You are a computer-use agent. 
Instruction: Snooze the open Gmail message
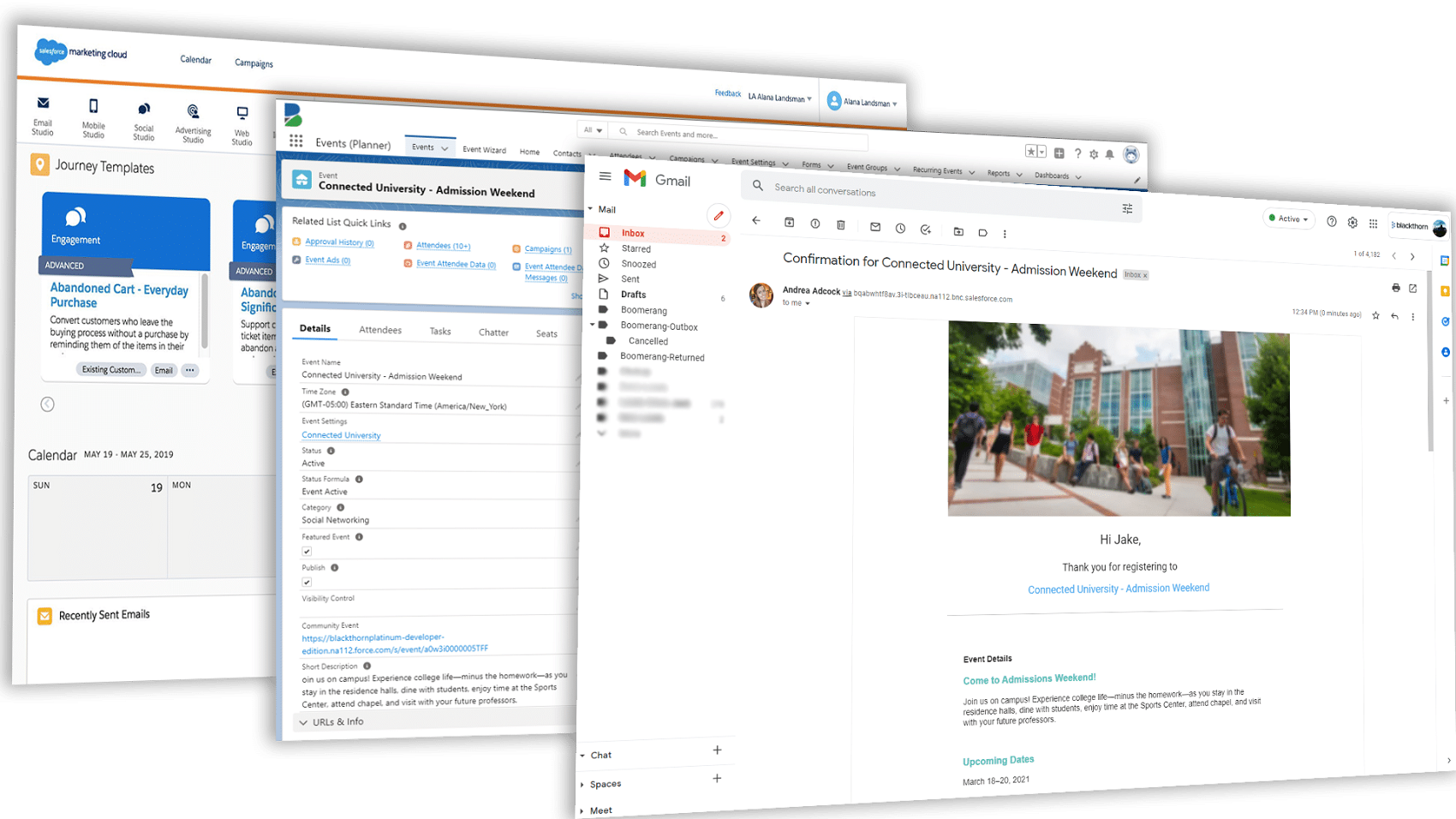(x=900, y=228)
